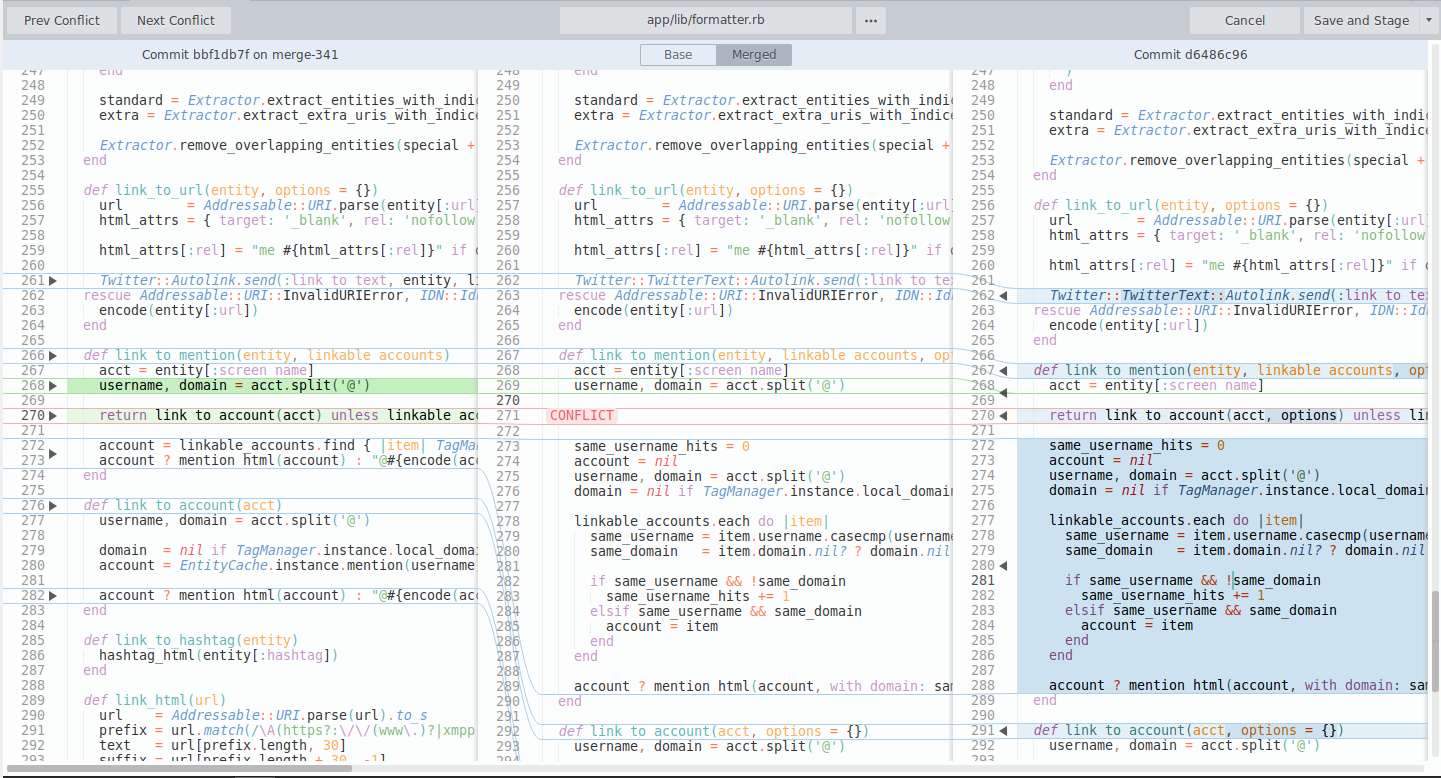Click the vertical scrollbar thumb on the right
1441x778 pixels.
coord(1435,640)
